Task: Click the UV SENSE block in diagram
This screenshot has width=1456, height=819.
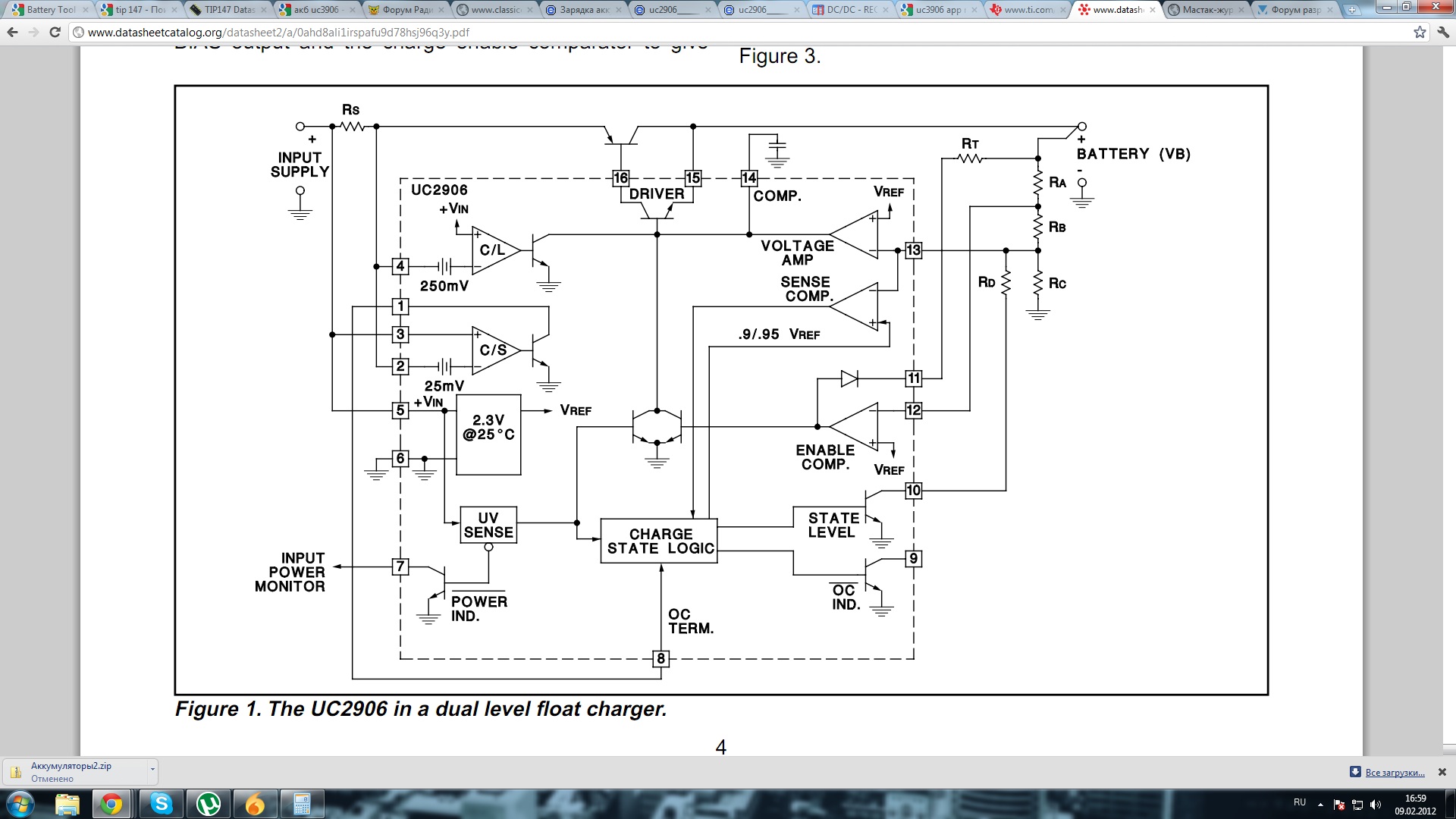Action: 488,525
